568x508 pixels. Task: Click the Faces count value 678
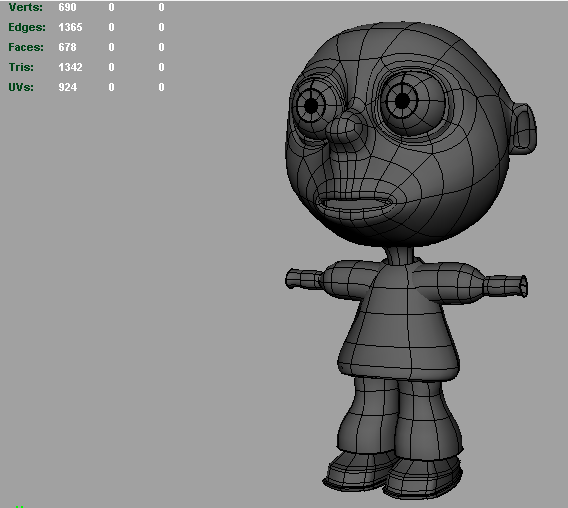(67, 47)
